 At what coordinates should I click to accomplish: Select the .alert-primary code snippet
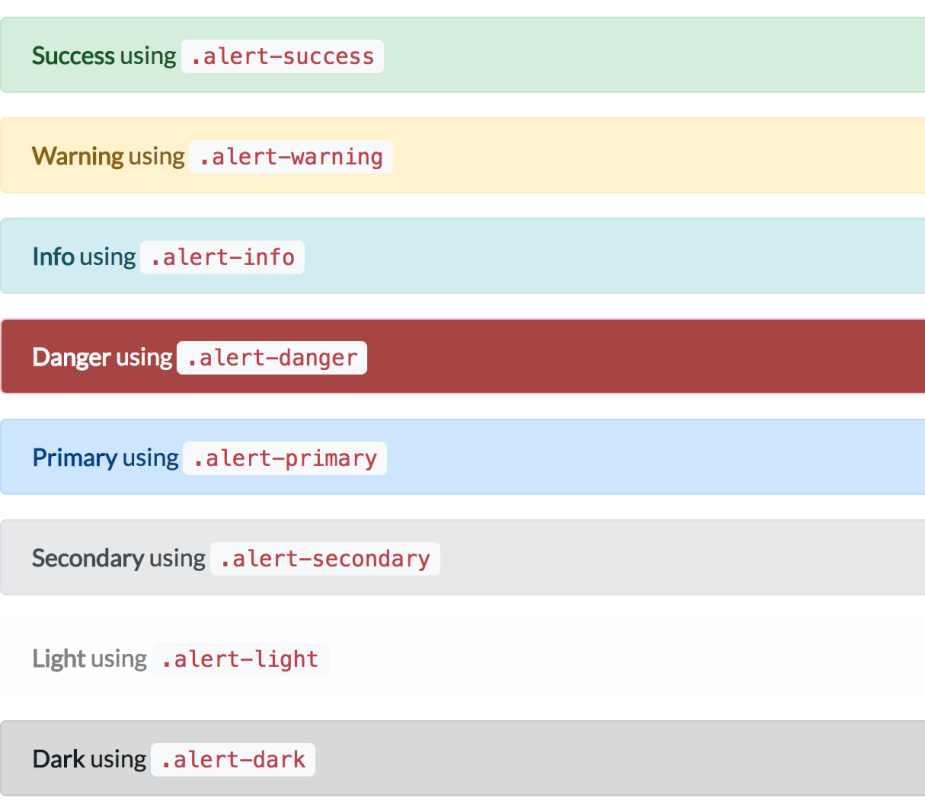(x=285, y=458)
